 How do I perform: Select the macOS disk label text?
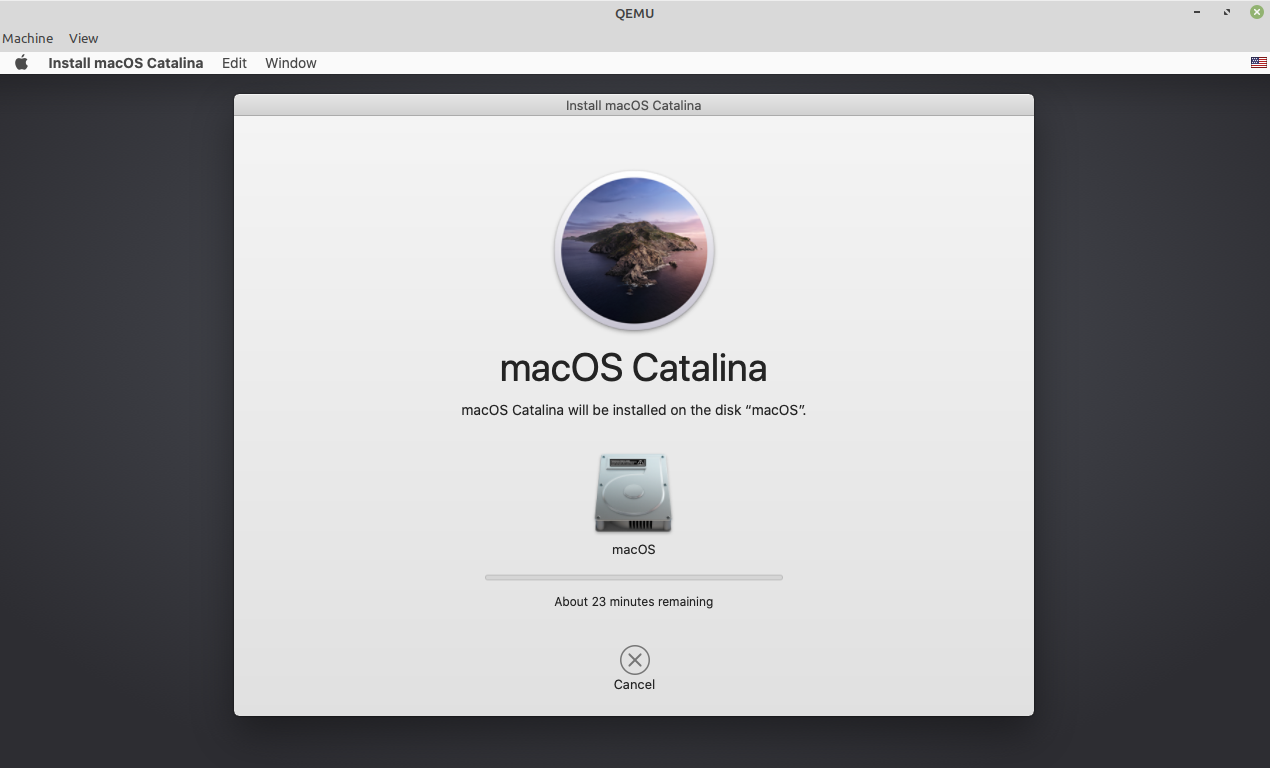633,549
